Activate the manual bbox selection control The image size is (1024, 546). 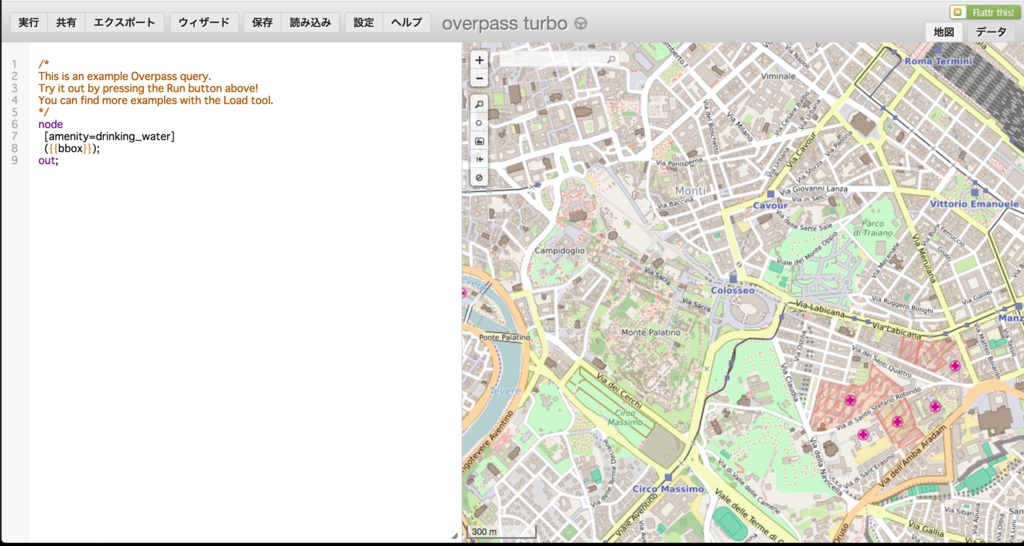[x=479, y=140]
